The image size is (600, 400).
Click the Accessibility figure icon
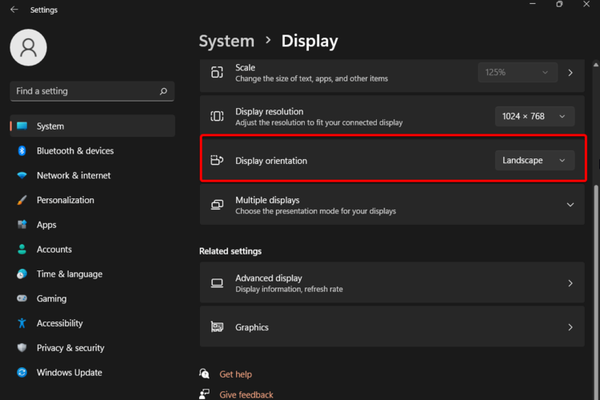click(22, 323)
